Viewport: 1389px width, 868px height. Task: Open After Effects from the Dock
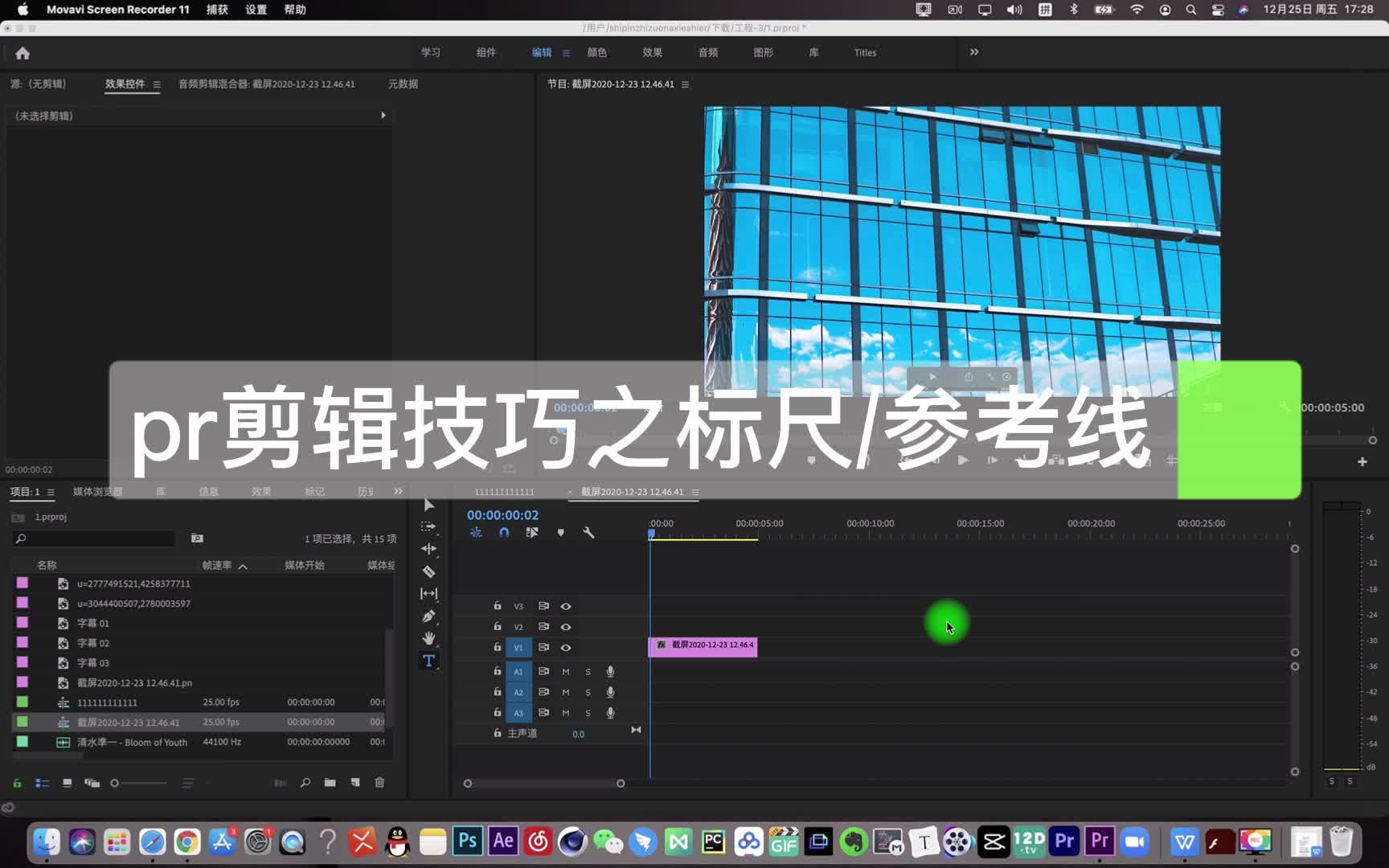[x=503, y=841]
